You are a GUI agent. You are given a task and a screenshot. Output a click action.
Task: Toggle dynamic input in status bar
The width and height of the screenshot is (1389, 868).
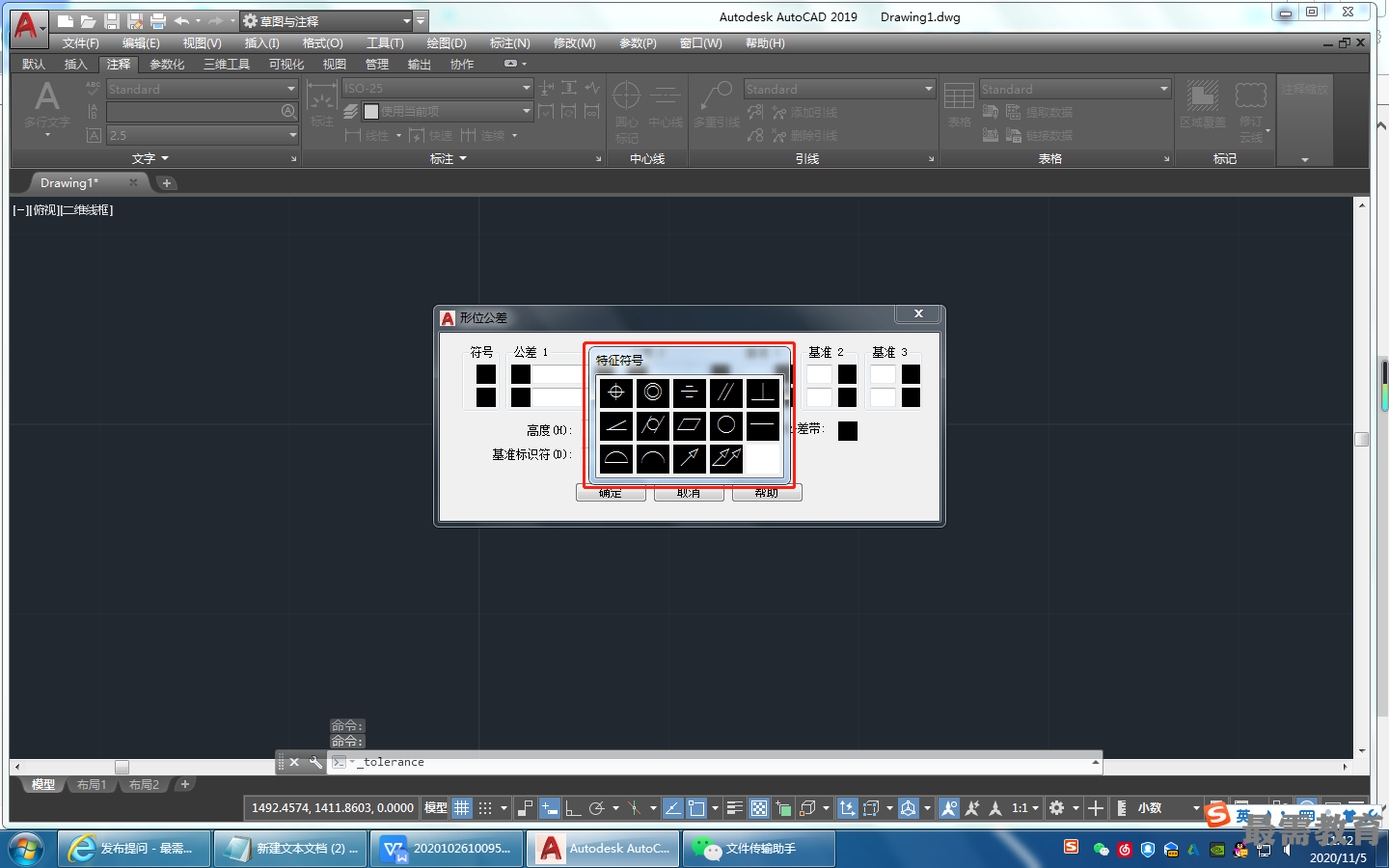coord(549,808)
